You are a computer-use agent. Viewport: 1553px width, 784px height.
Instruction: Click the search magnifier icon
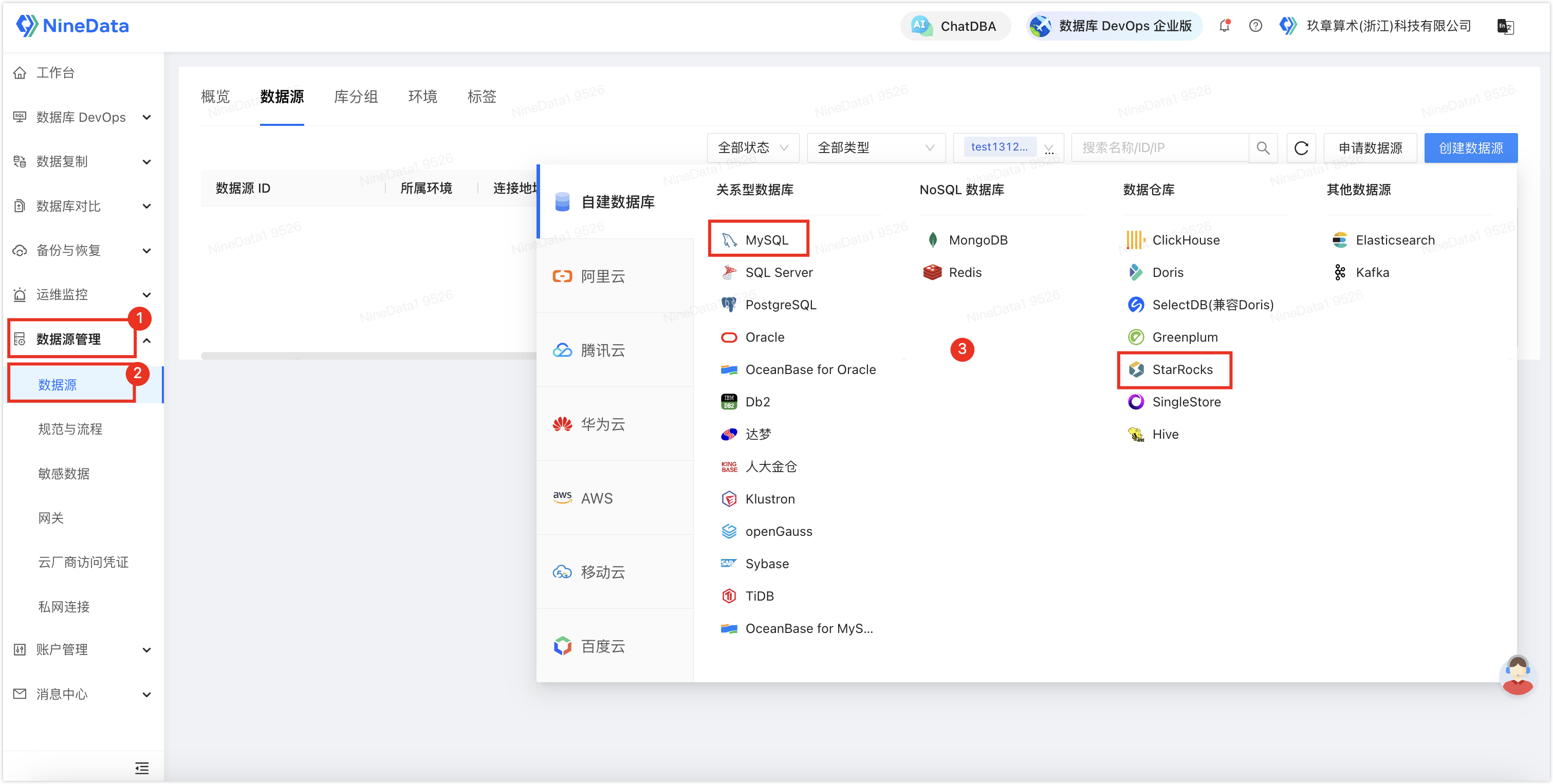(x=1263, y=147)
